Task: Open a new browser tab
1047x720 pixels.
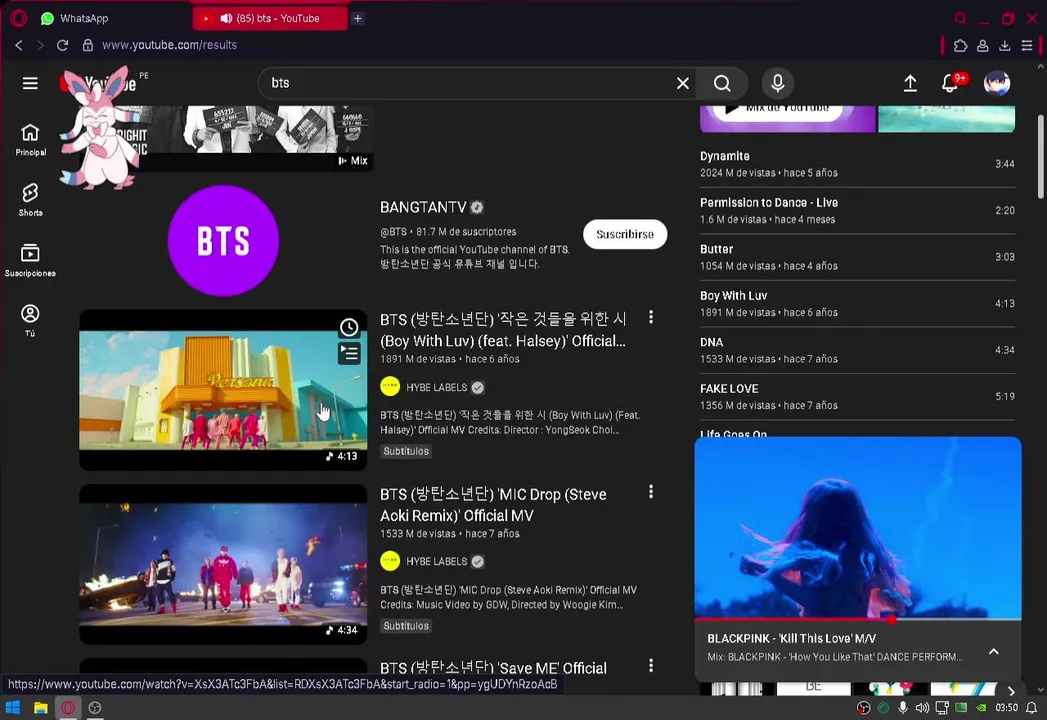Action: click(357, 18)
